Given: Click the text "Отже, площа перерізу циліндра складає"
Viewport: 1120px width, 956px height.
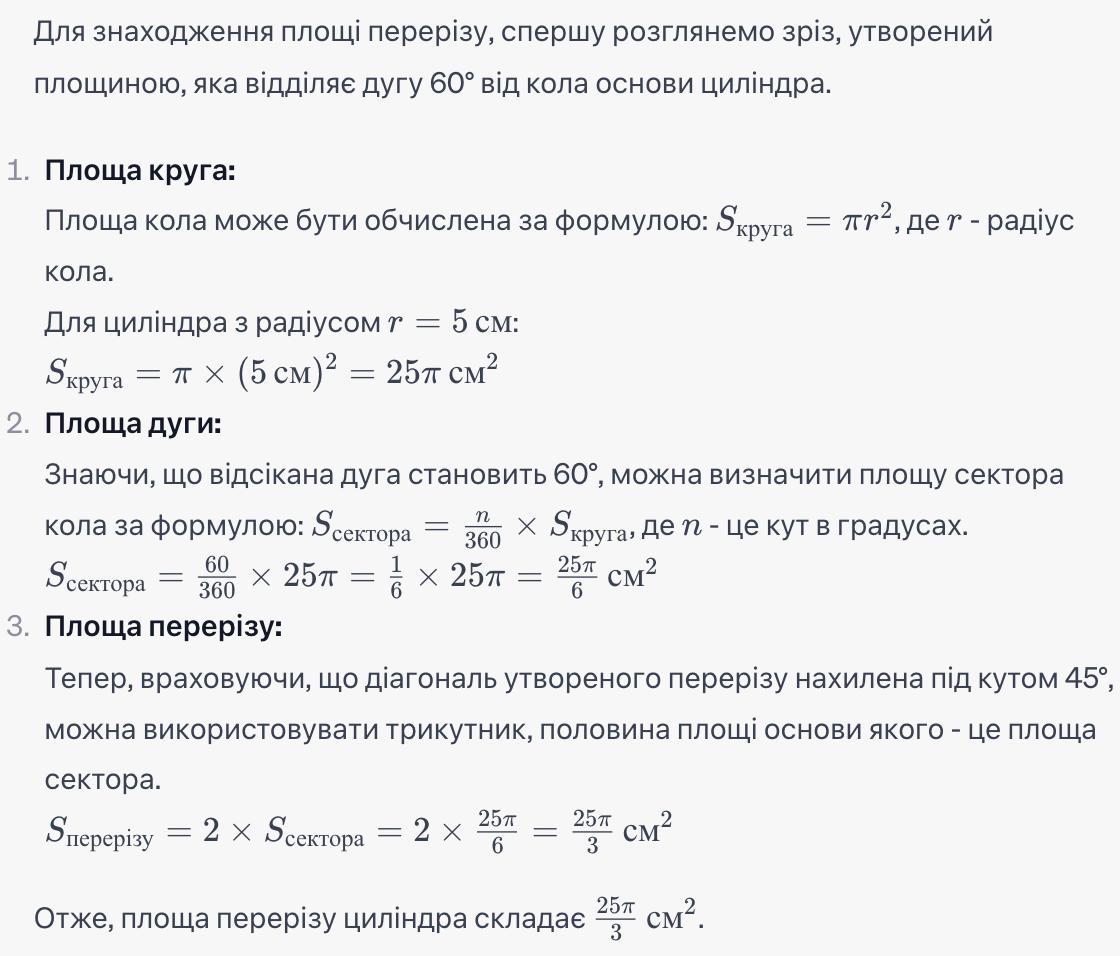Looking at the screenshot, I should click(309, 919).
